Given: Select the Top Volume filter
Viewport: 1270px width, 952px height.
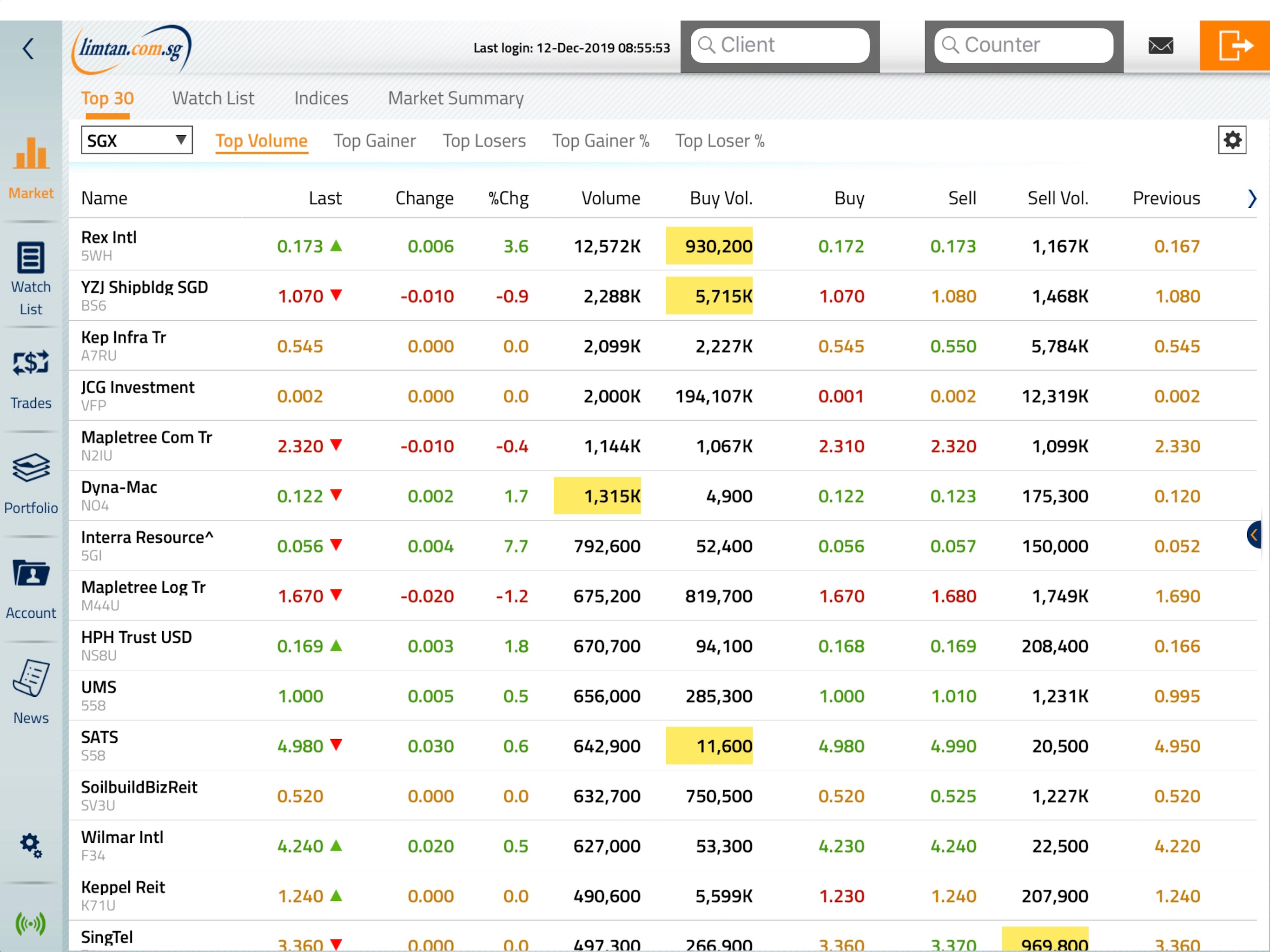Looking at the screenshot, I should coord(261,141).
